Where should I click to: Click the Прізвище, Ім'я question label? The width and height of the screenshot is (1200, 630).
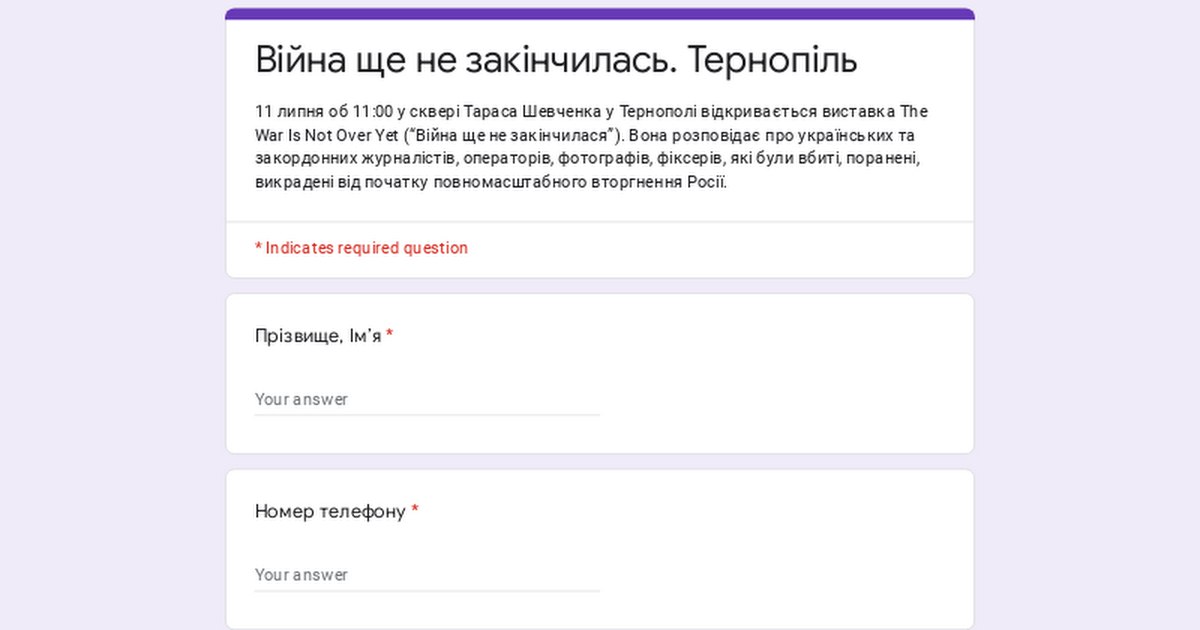coord(318,336)
